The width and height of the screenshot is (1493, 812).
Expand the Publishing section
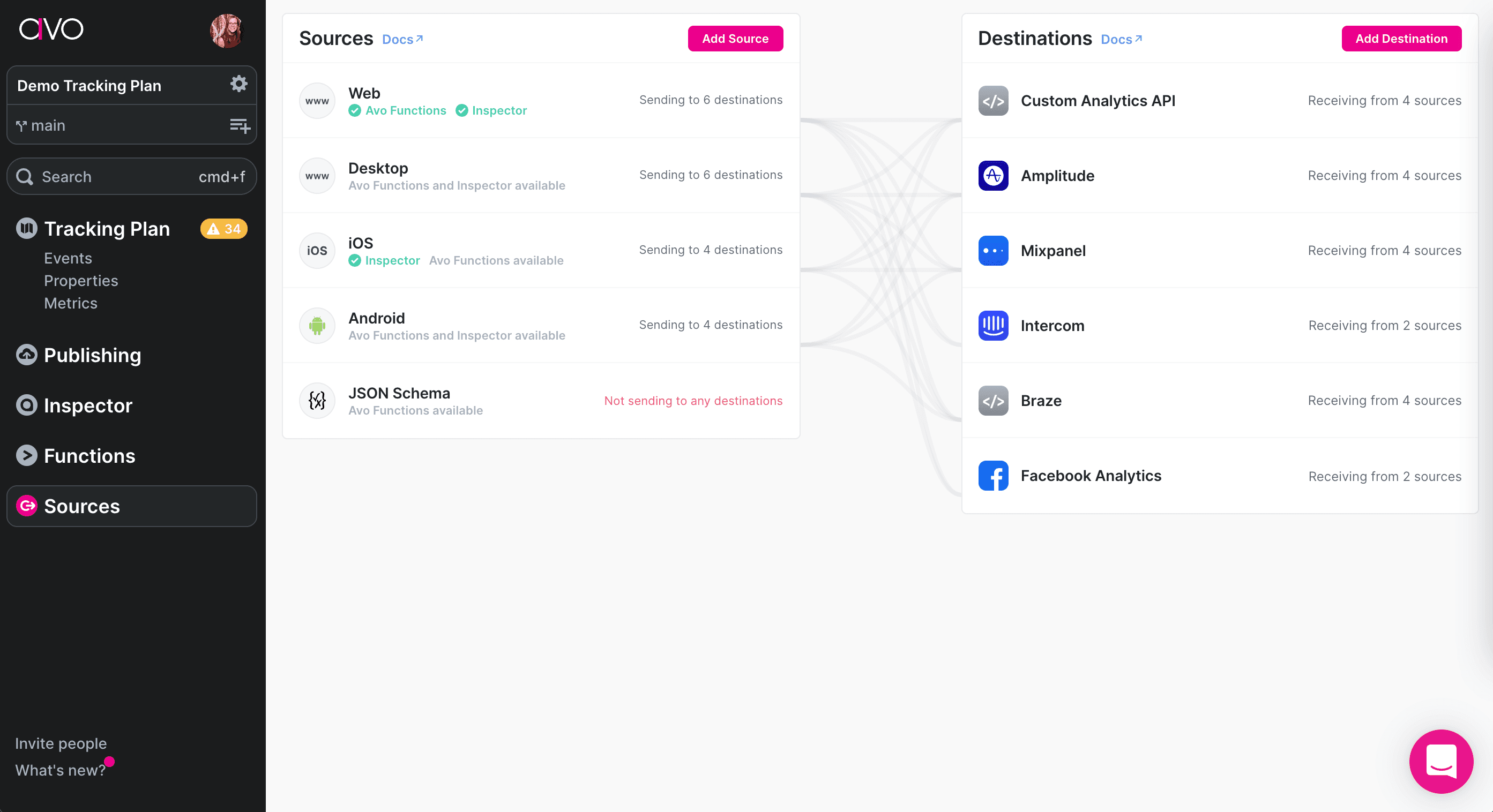91,355
